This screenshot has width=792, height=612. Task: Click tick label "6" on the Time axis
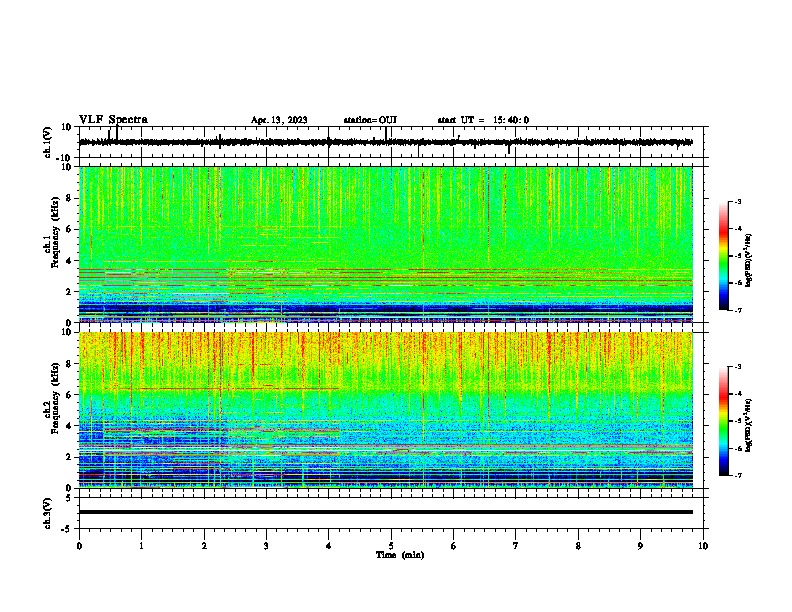[454, 546]
